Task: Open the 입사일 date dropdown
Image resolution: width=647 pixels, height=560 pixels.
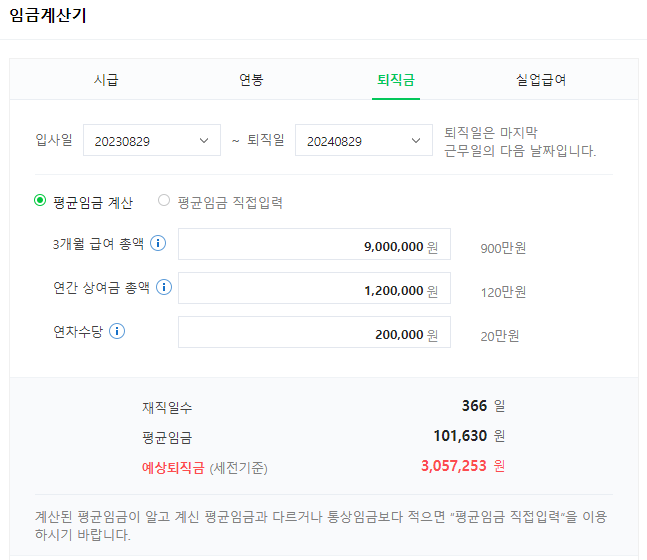Action: [152, 140]
